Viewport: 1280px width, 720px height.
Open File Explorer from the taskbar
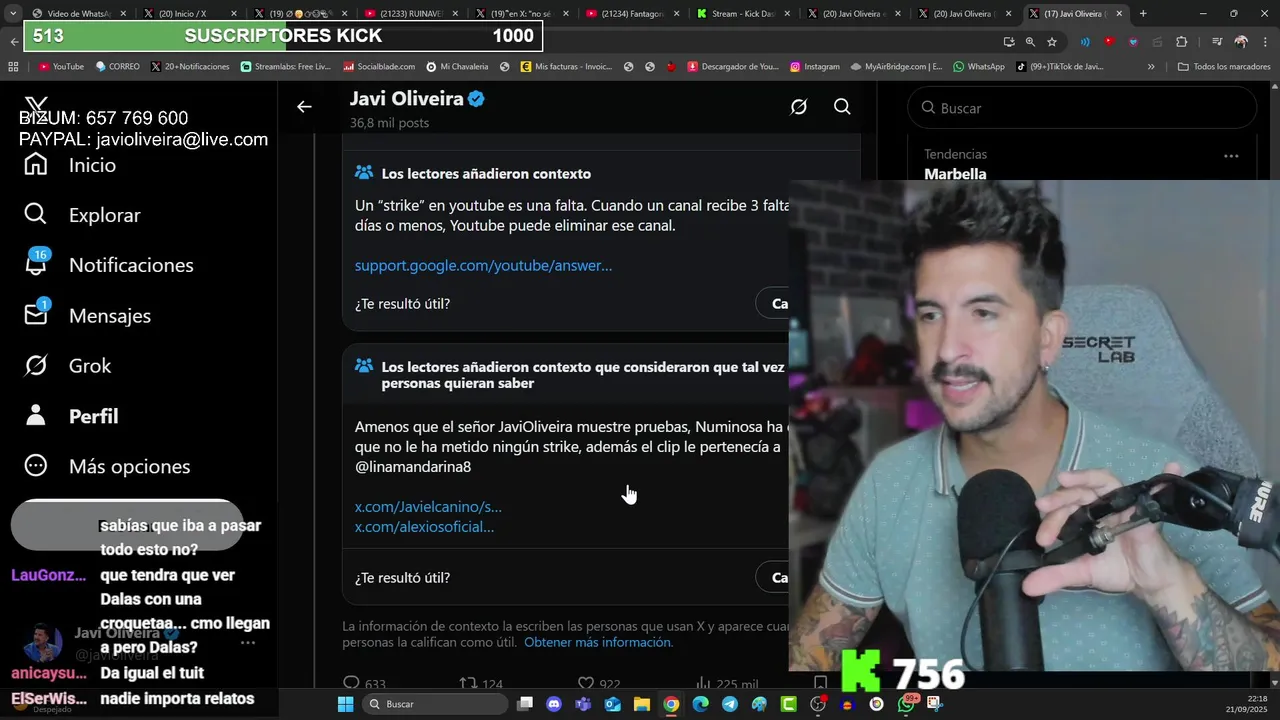coord(641,704)
